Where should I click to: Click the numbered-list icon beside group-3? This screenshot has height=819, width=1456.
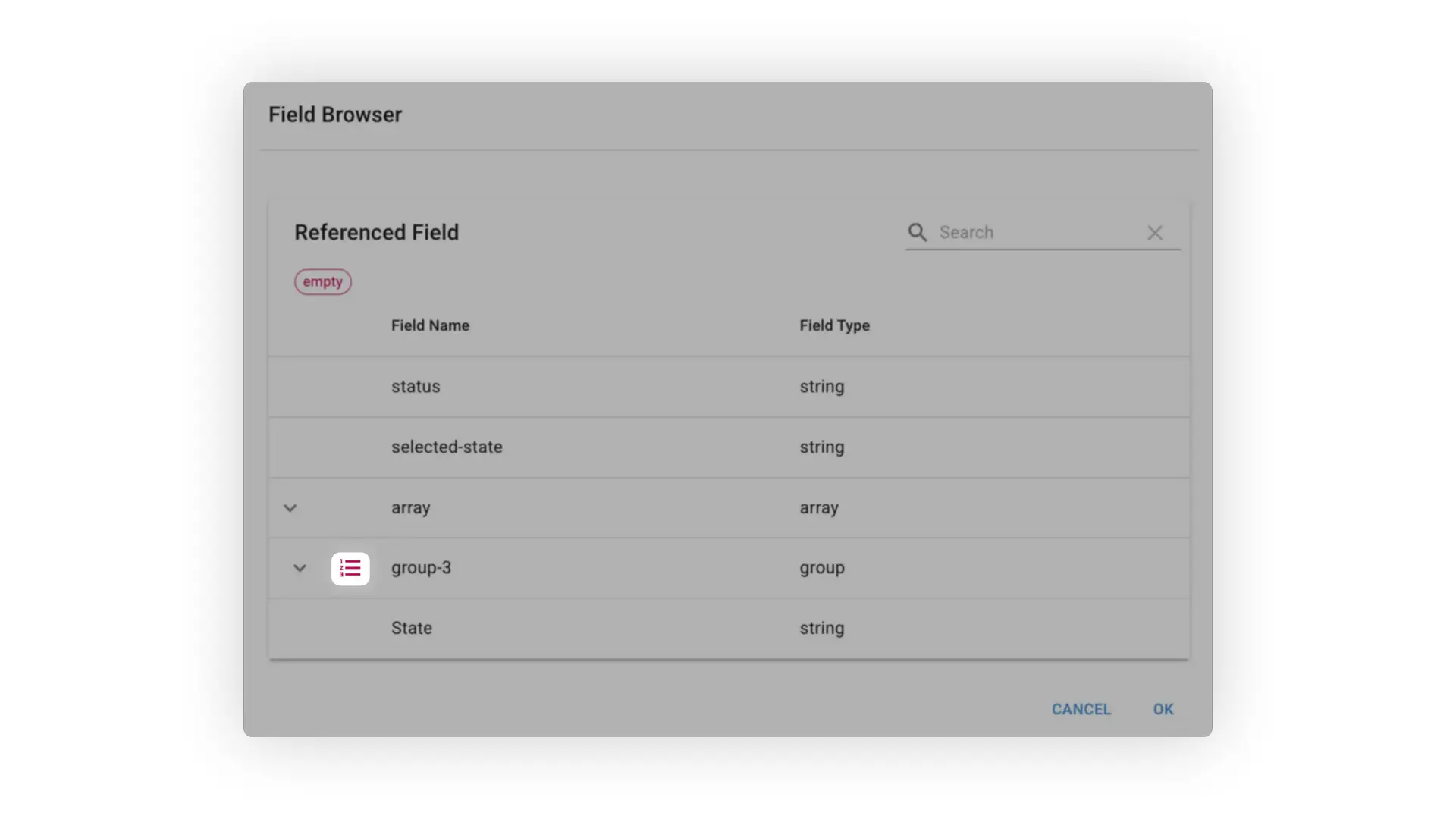[350, 568]
